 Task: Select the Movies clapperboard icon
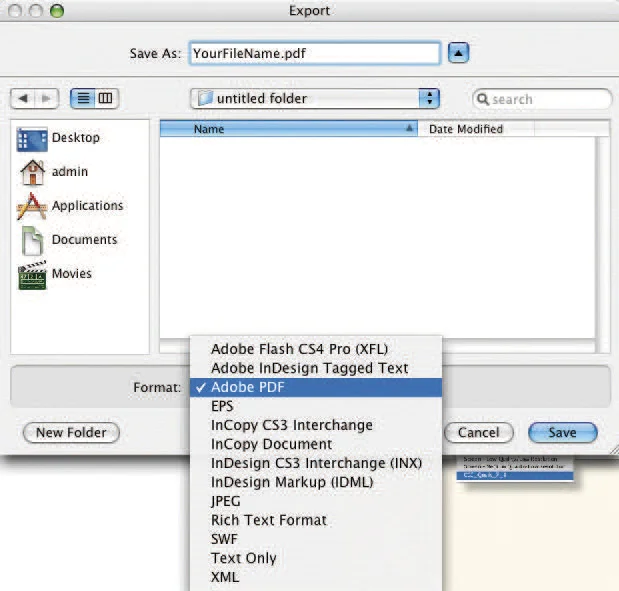coord(32,275)
